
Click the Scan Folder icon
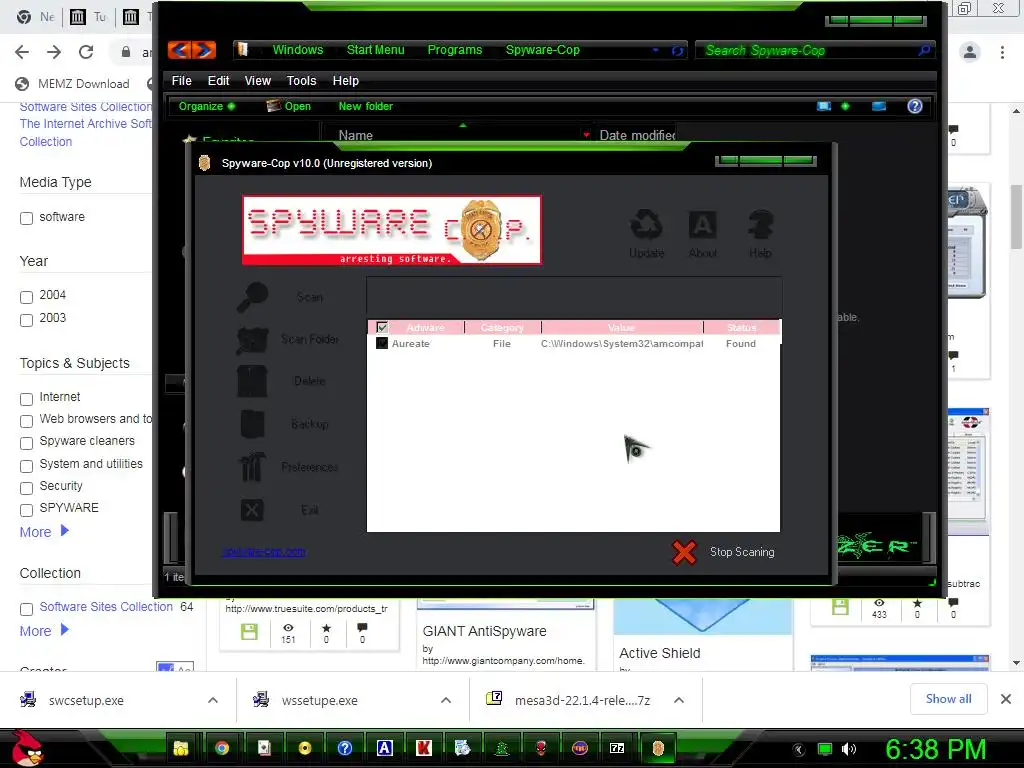[252, 340]
